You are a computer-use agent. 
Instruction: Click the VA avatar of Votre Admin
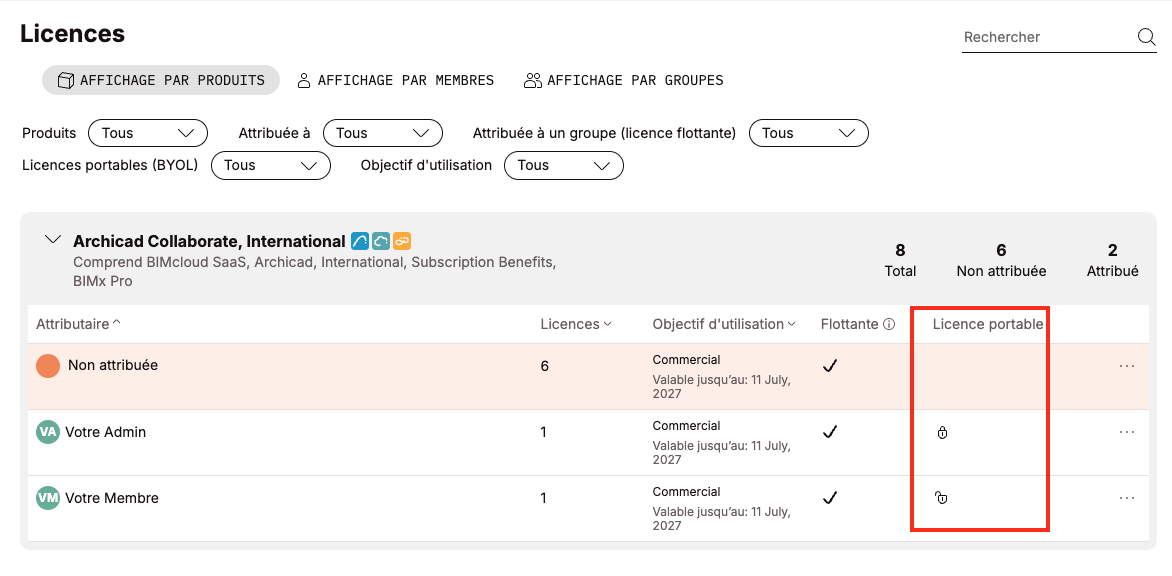coord(48,432)
